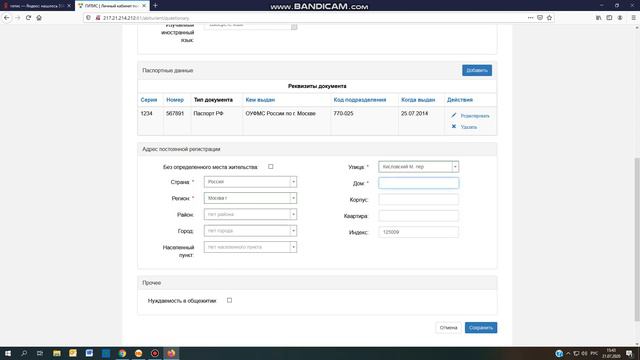Open Windows taskbar search
640x360 pixels.
24,353
